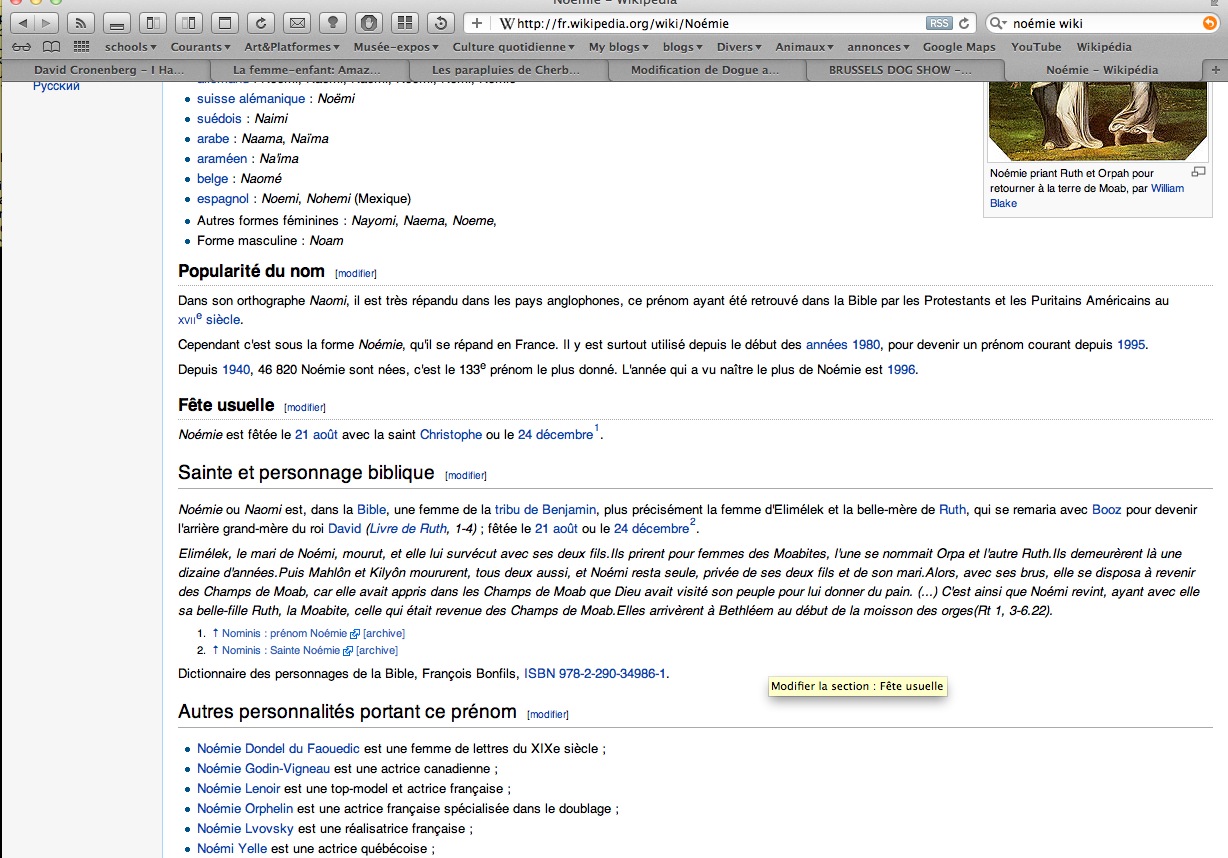The image size is (1228, 858).
Task: Click the RSS feed toolbar icon
Action: pyautogui.click(x=83, y=22)
